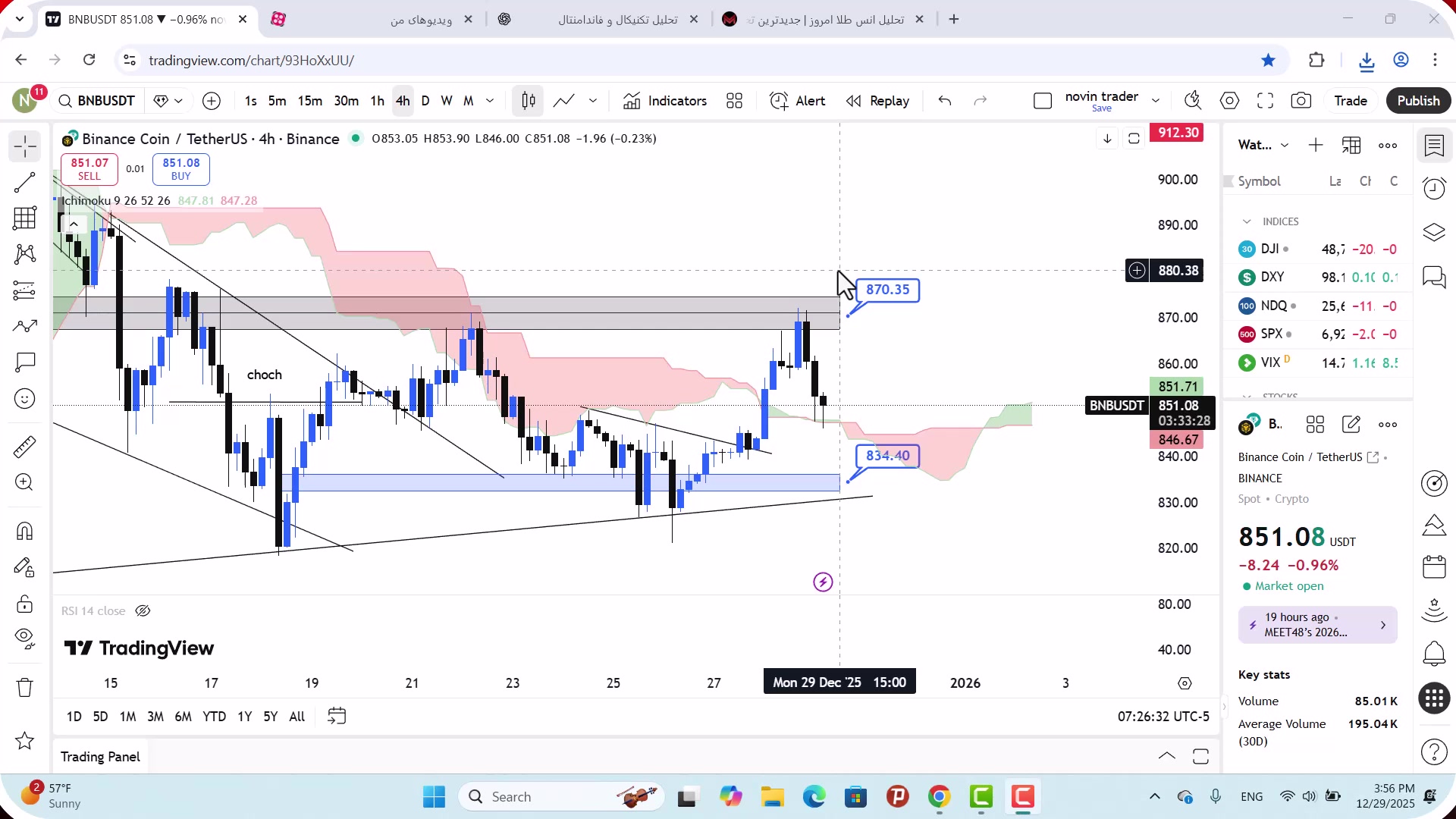The height and width of the screenshot is (819, 1456).
Task: Open chart settings hexagon icon
Action: point(1229,101)
